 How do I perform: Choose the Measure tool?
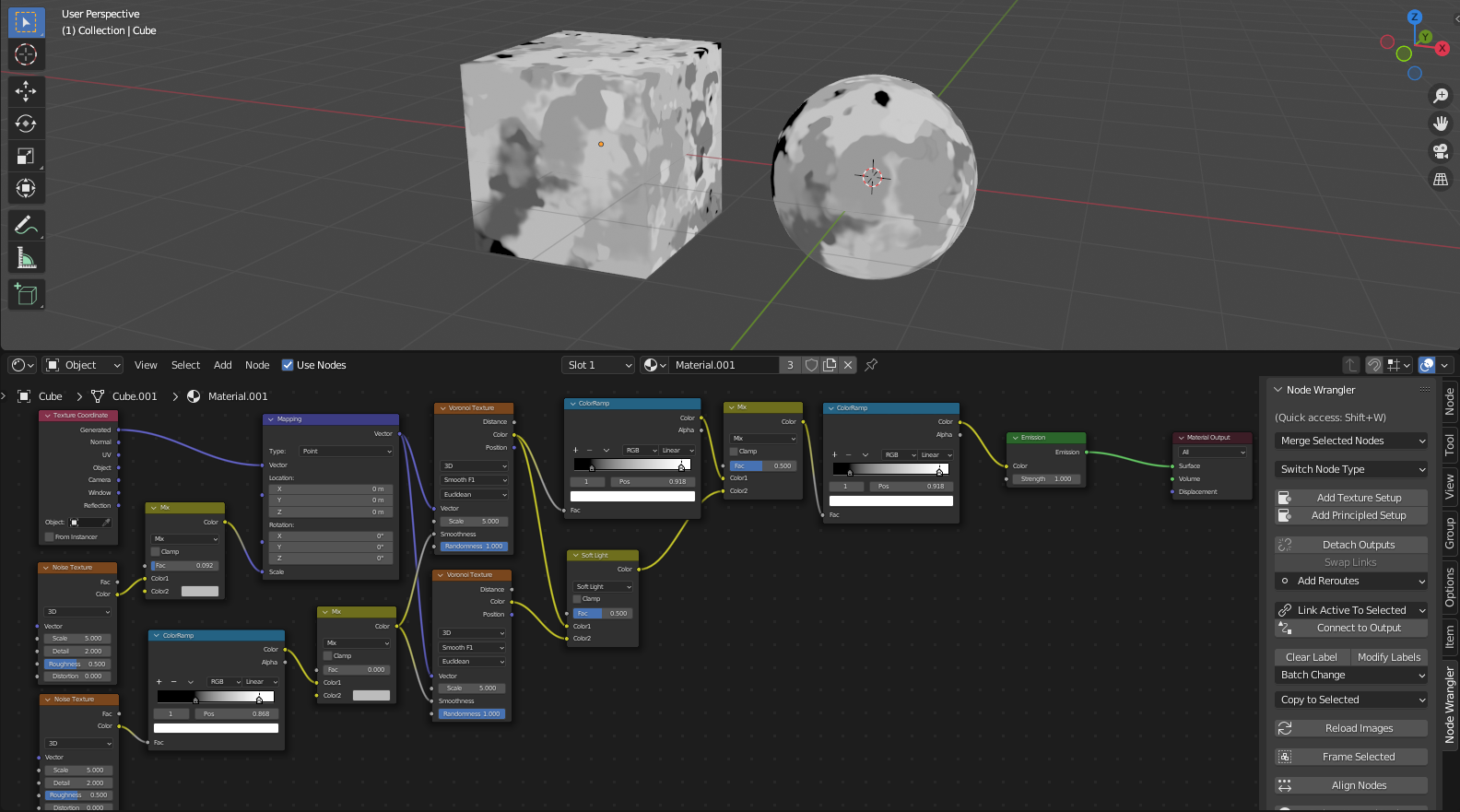(26, 259)
